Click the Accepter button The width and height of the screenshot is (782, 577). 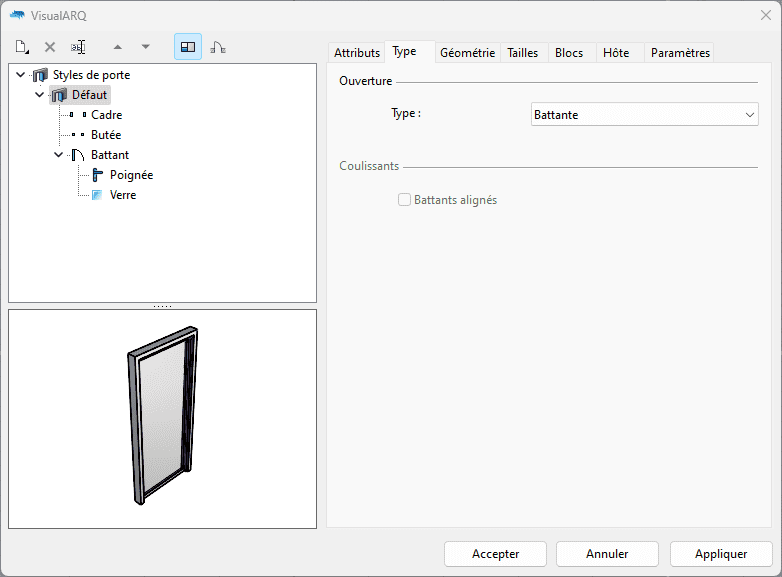(495, 554)
